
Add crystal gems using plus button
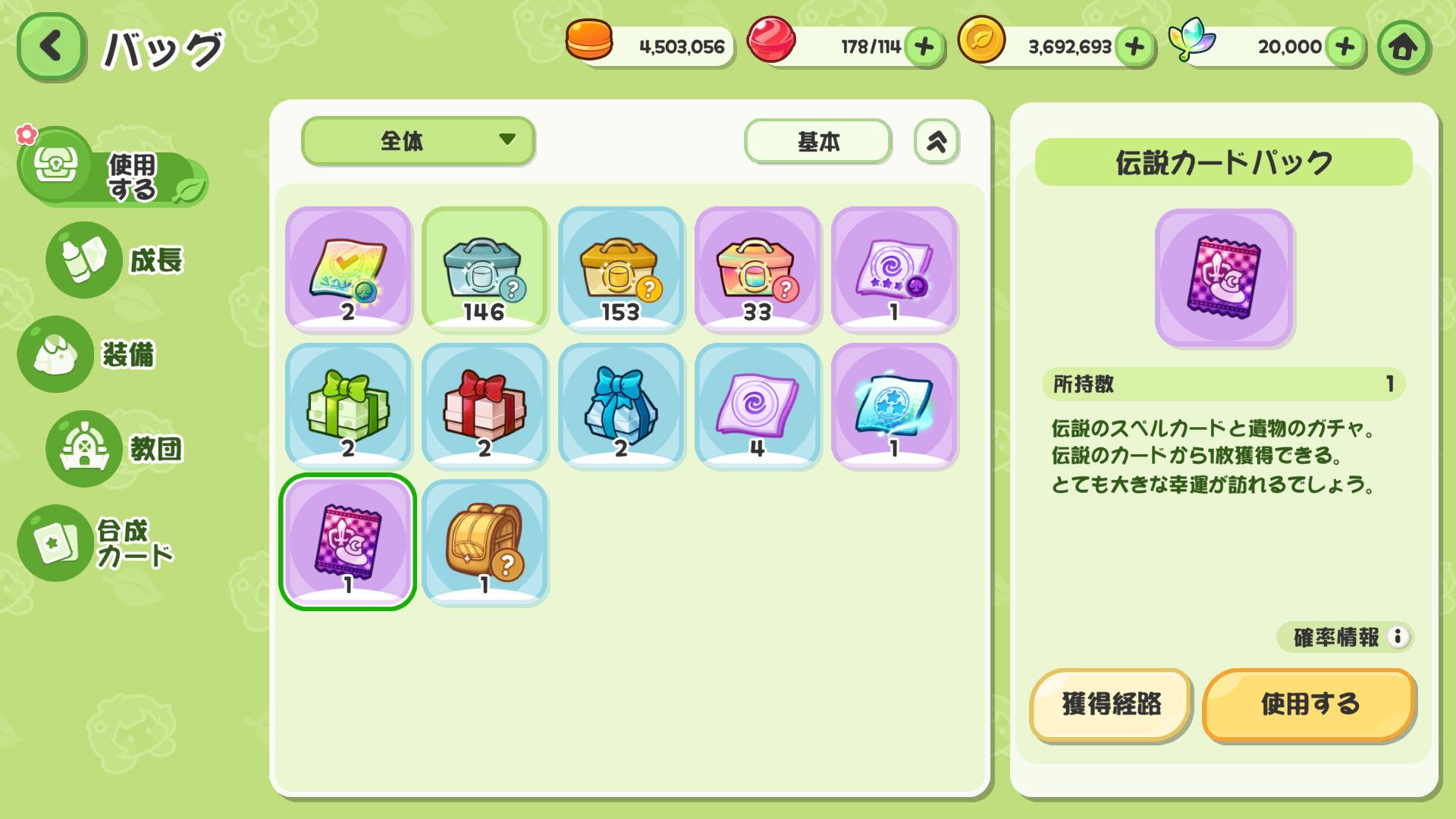(x=1345, y=47)
